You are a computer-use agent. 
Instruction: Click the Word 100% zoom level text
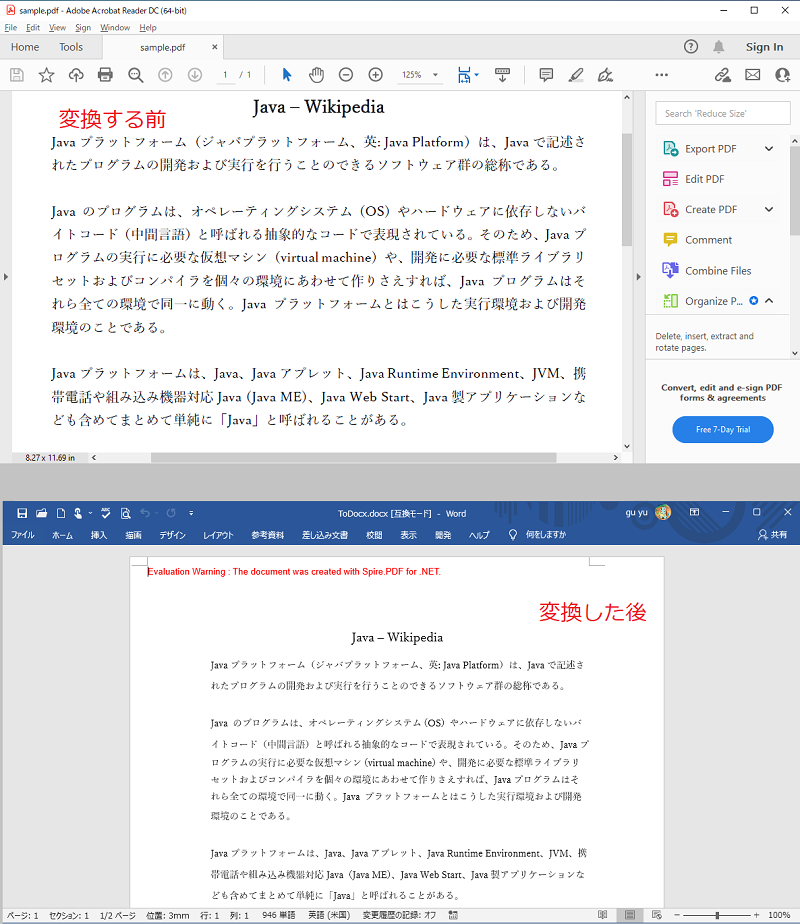coord(779,915)
